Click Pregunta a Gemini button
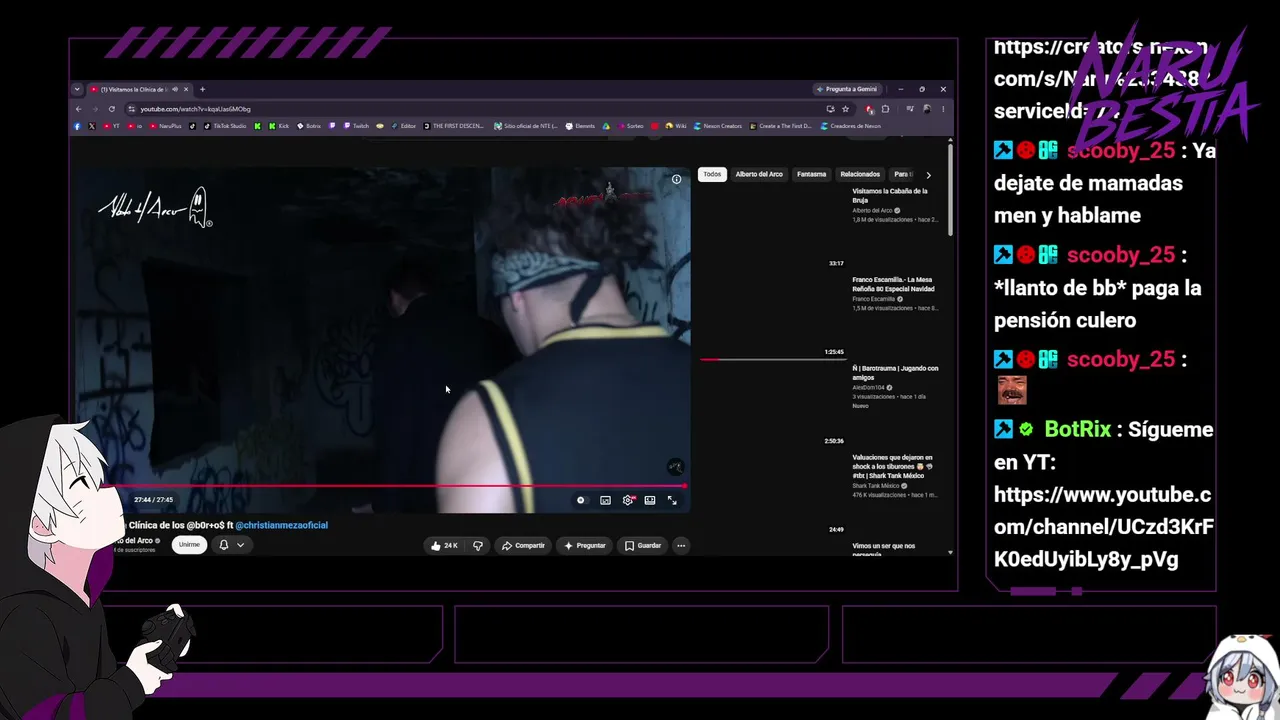Viewport: 1280px width, 720px height. pyautogui.click(x=847, y=89)
